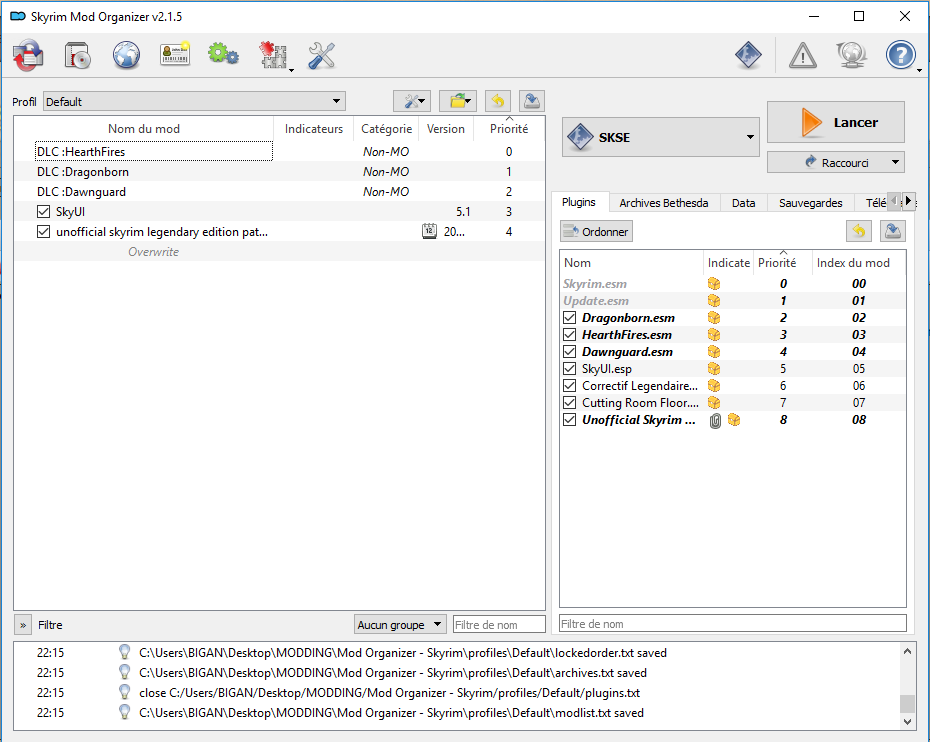
Task: Restore plugin list backup arrow icon
Action: pyautogui.click(x=859, y=231)
